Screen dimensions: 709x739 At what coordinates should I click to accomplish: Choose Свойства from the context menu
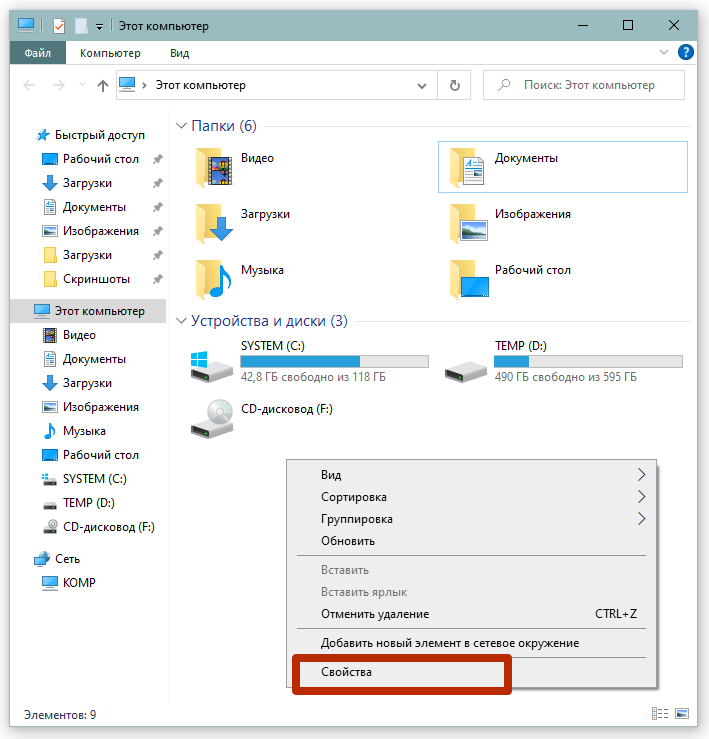[x=346, y=672]
